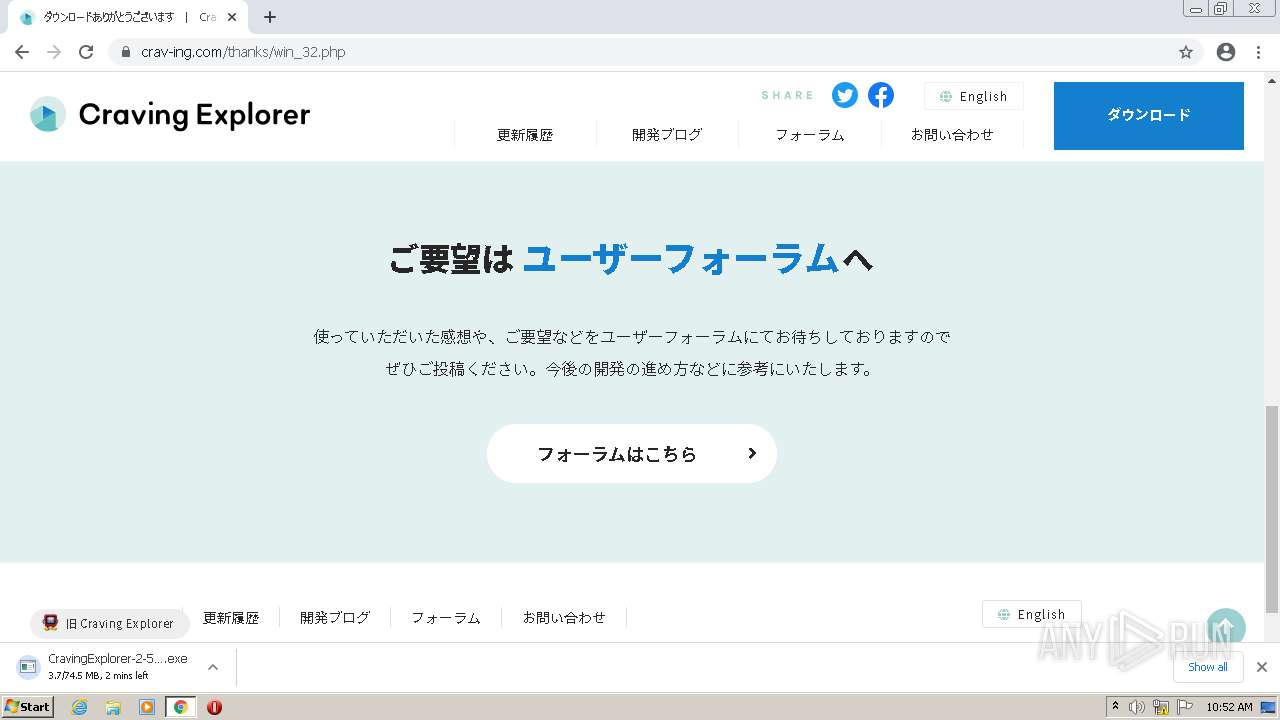The width and height of the screenshot is (1280, 720).
Task: Click 旧 Craving Explorer link
Action: point(110,623)
